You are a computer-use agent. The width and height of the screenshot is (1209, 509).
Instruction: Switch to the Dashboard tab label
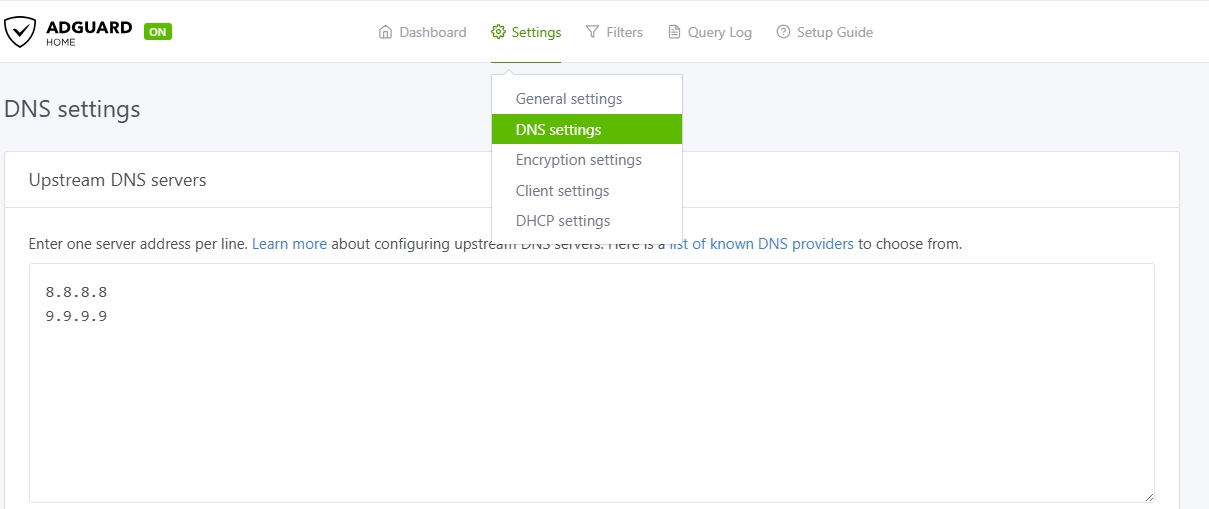[x=432, y=32]
